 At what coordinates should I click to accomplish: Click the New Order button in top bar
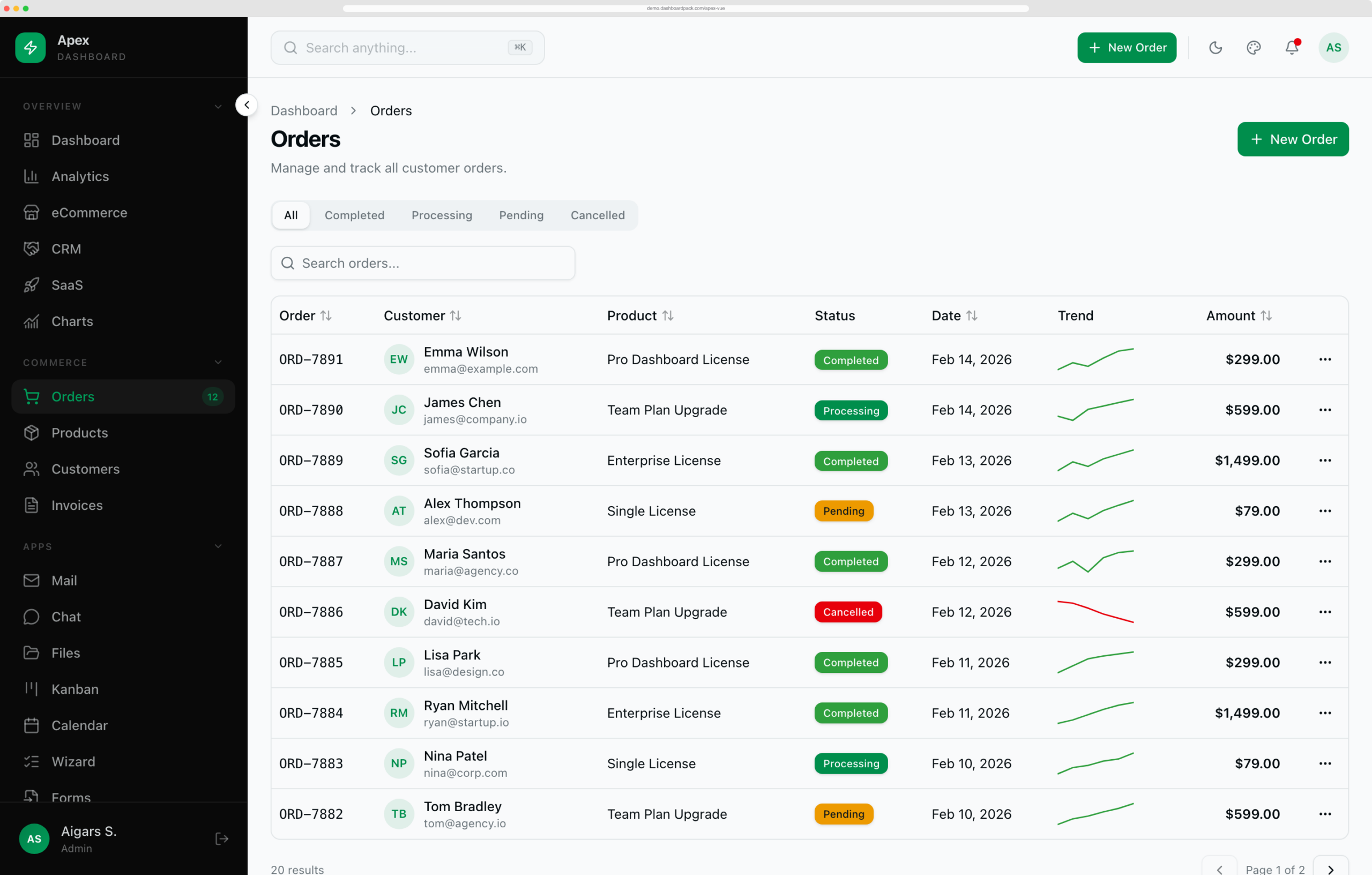pos(1127,47)
